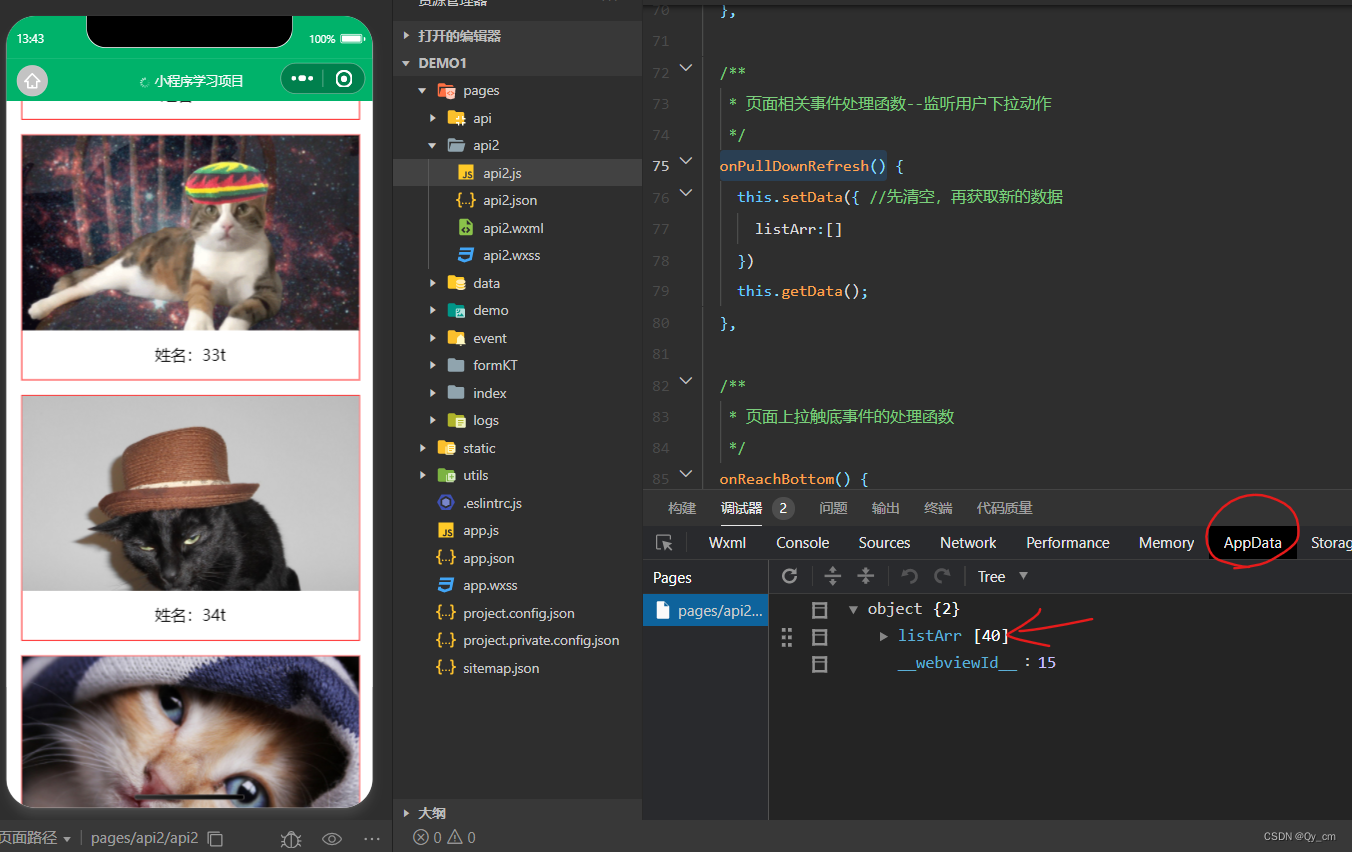
Task: Collapse the api2 folder
Action: (433, 146)
